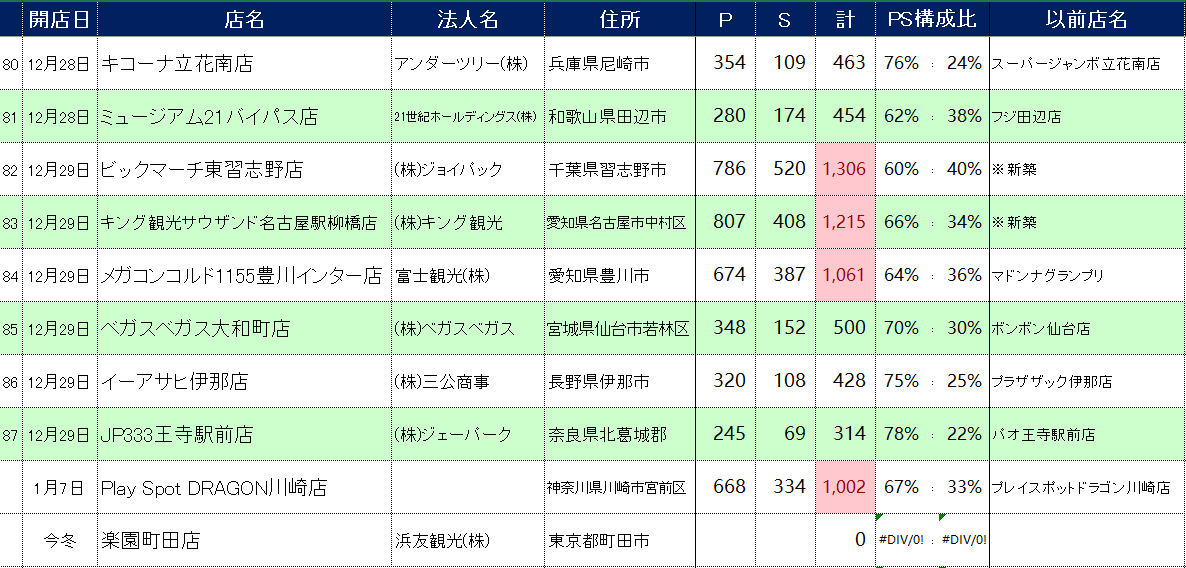Click store name ミュージアム21バイパス店

(210, 116)
